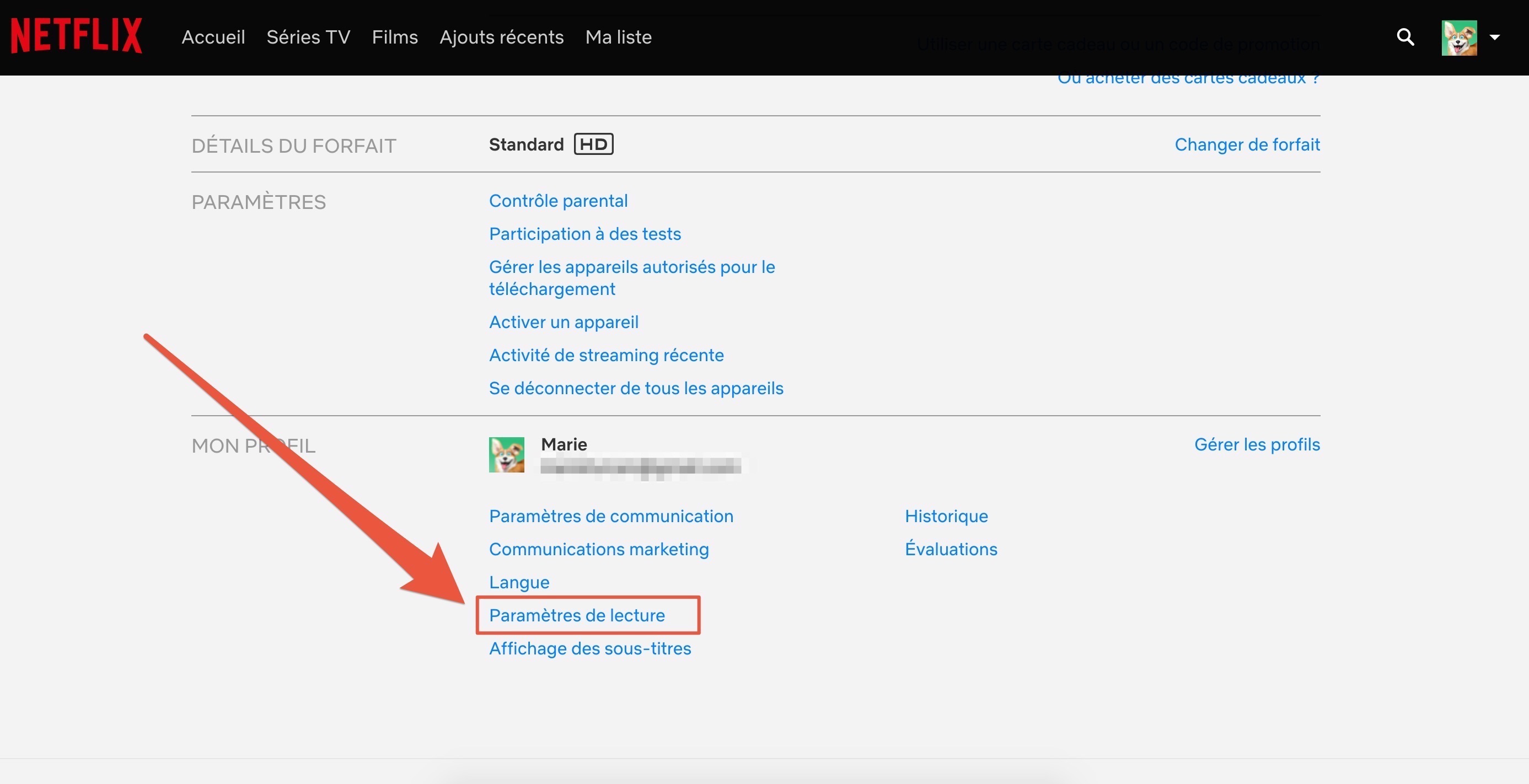The width and height of the screenshot is (1529, 784).
Task: Open Ajouts récents section
Action: click(x=502, y=37)
